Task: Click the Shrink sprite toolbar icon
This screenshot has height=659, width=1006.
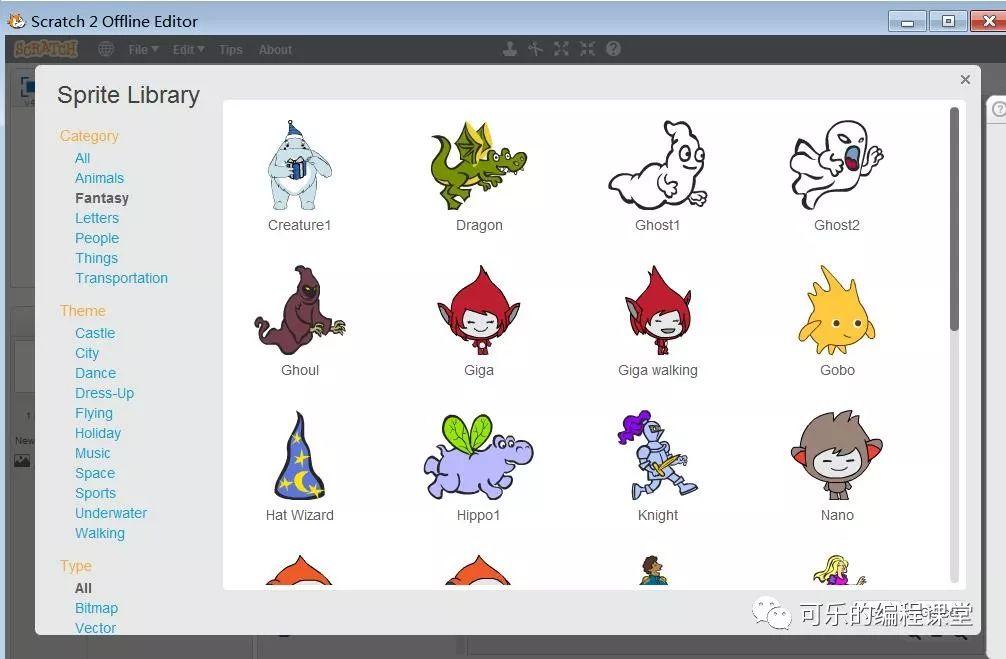Action: [x=587, y=49]
